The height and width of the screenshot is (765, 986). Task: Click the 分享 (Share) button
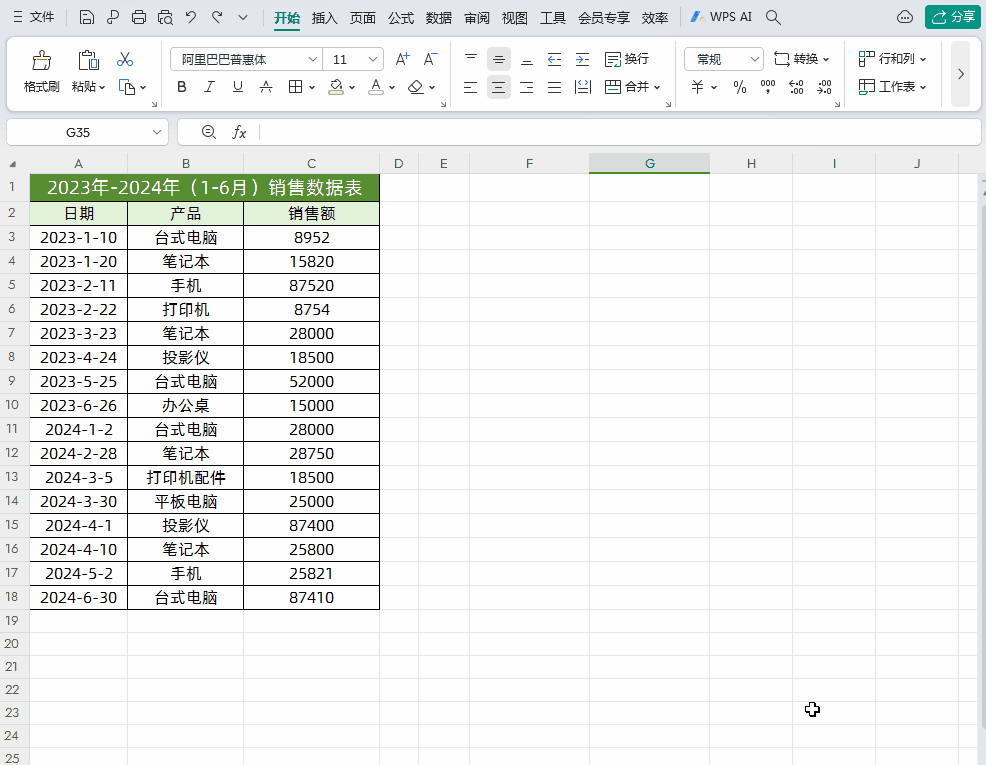point(952,17)
